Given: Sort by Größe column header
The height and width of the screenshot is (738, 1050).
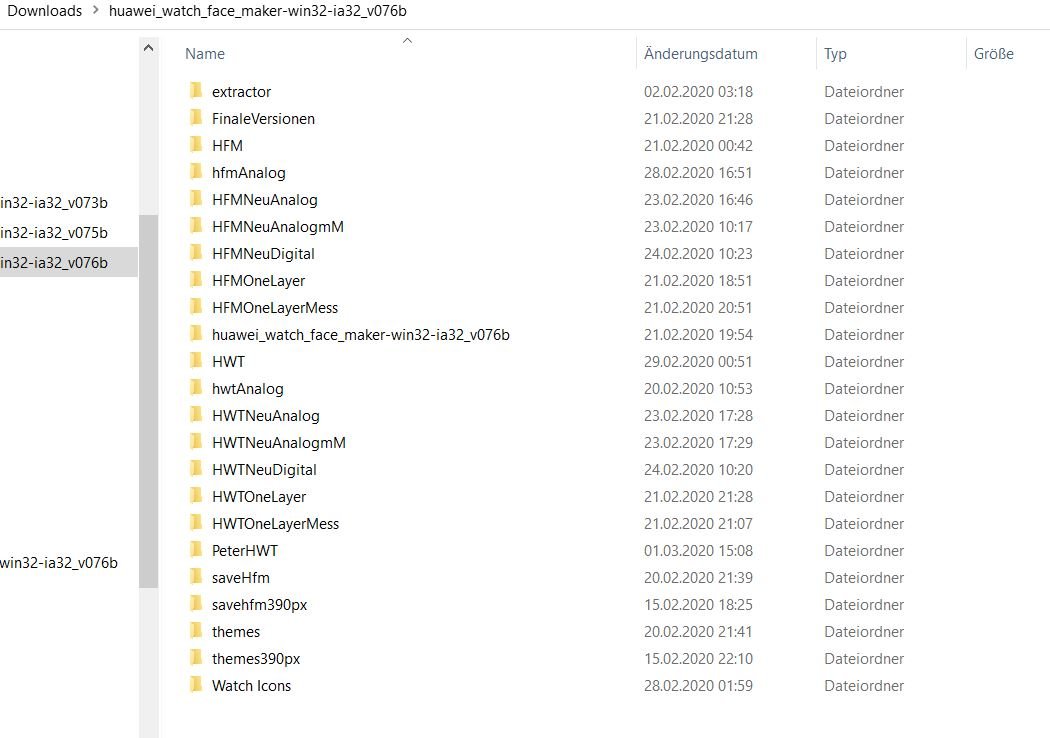Looking at the screenshot, I should coord(994,54).
